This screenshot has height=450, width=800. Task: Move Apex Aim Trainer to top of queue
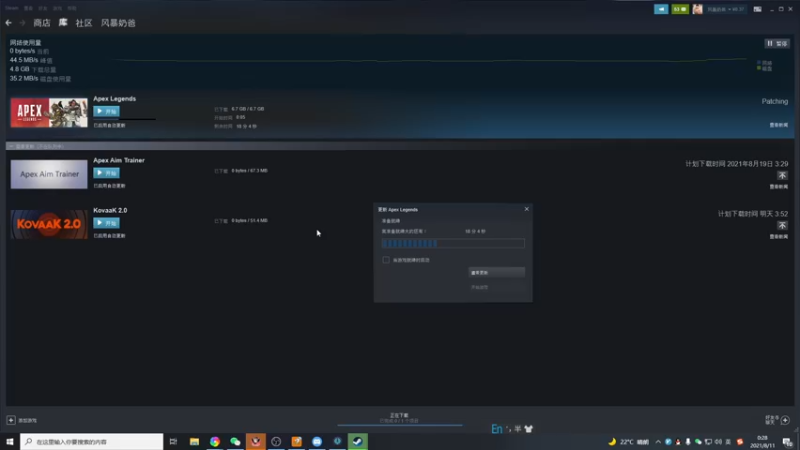[782, 176]
